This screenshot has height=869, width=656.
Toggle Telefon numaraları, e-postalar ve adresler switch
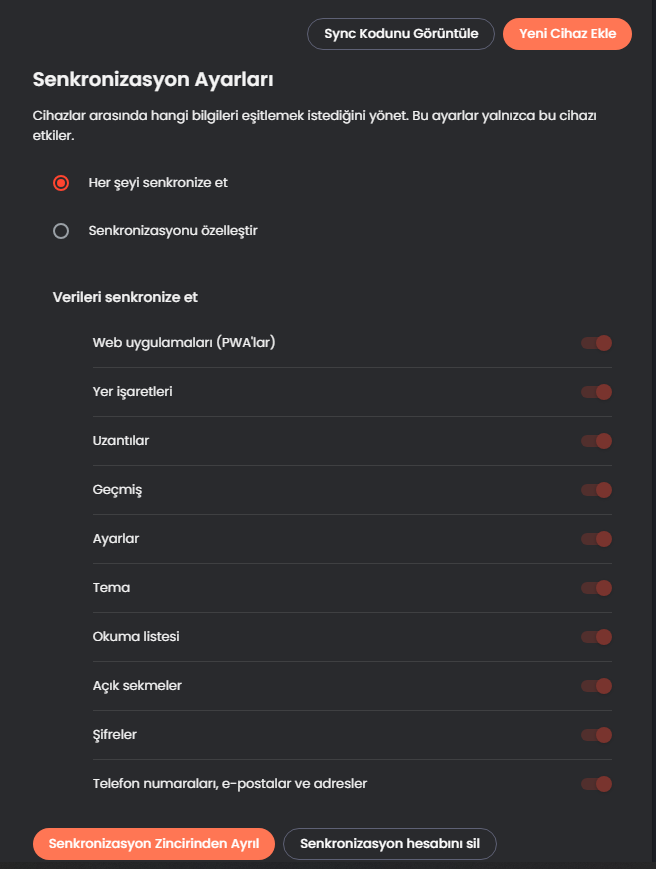(597, 784)
